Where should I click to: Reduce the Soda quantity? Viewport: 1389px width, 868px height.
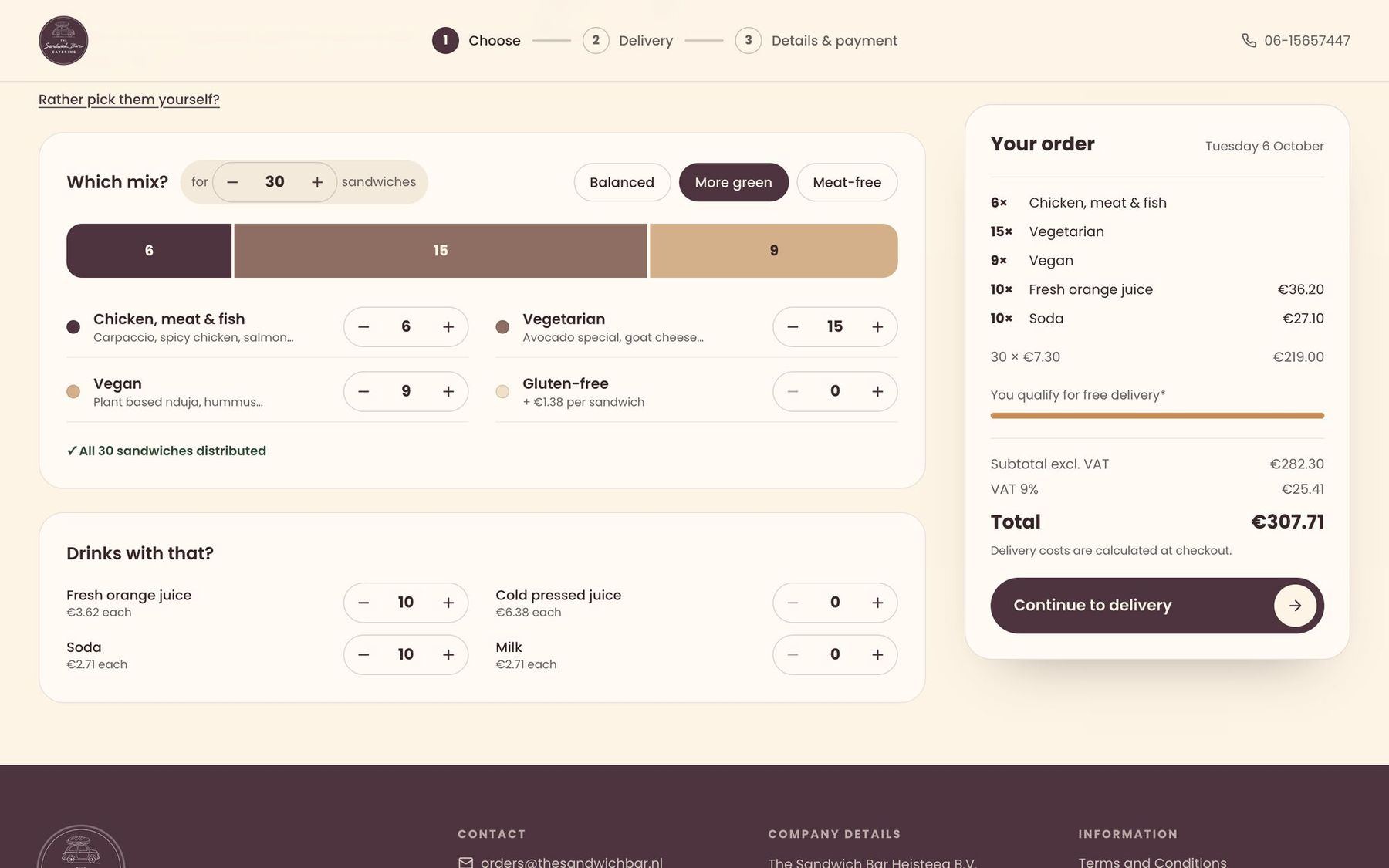pos(363,655)
